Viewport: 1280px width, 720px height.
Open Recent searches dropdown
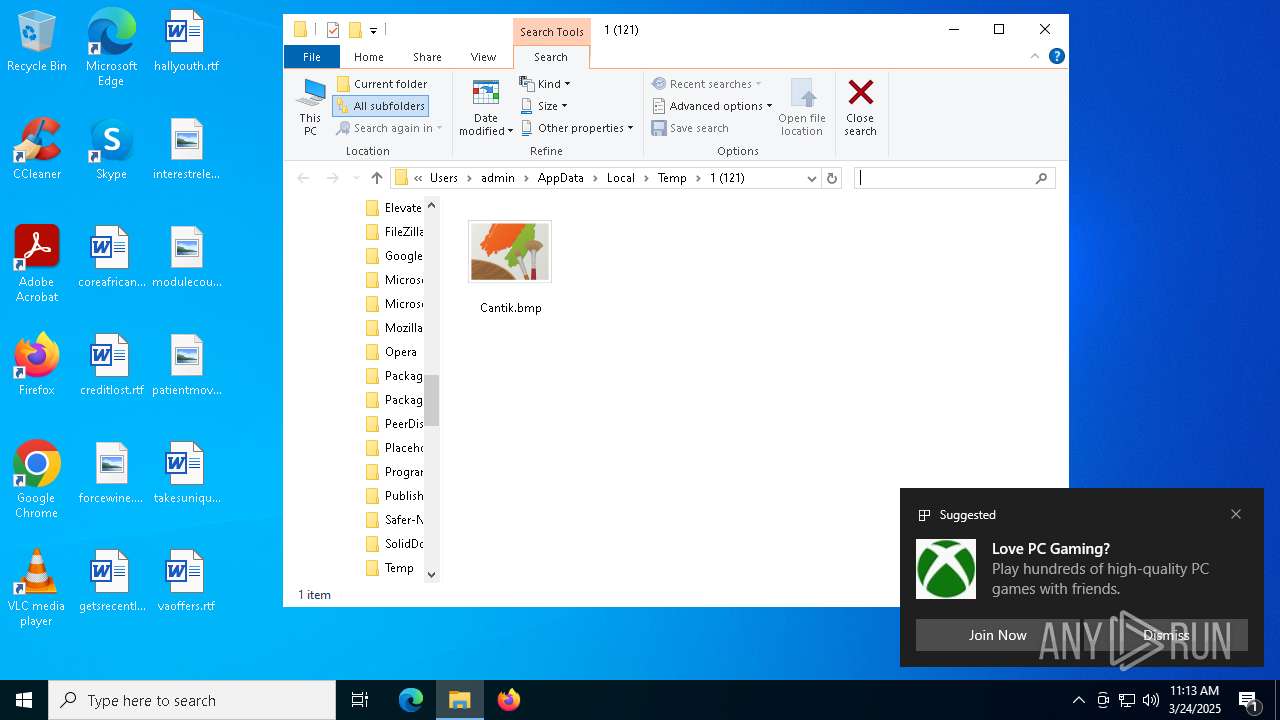pos(707,84)
